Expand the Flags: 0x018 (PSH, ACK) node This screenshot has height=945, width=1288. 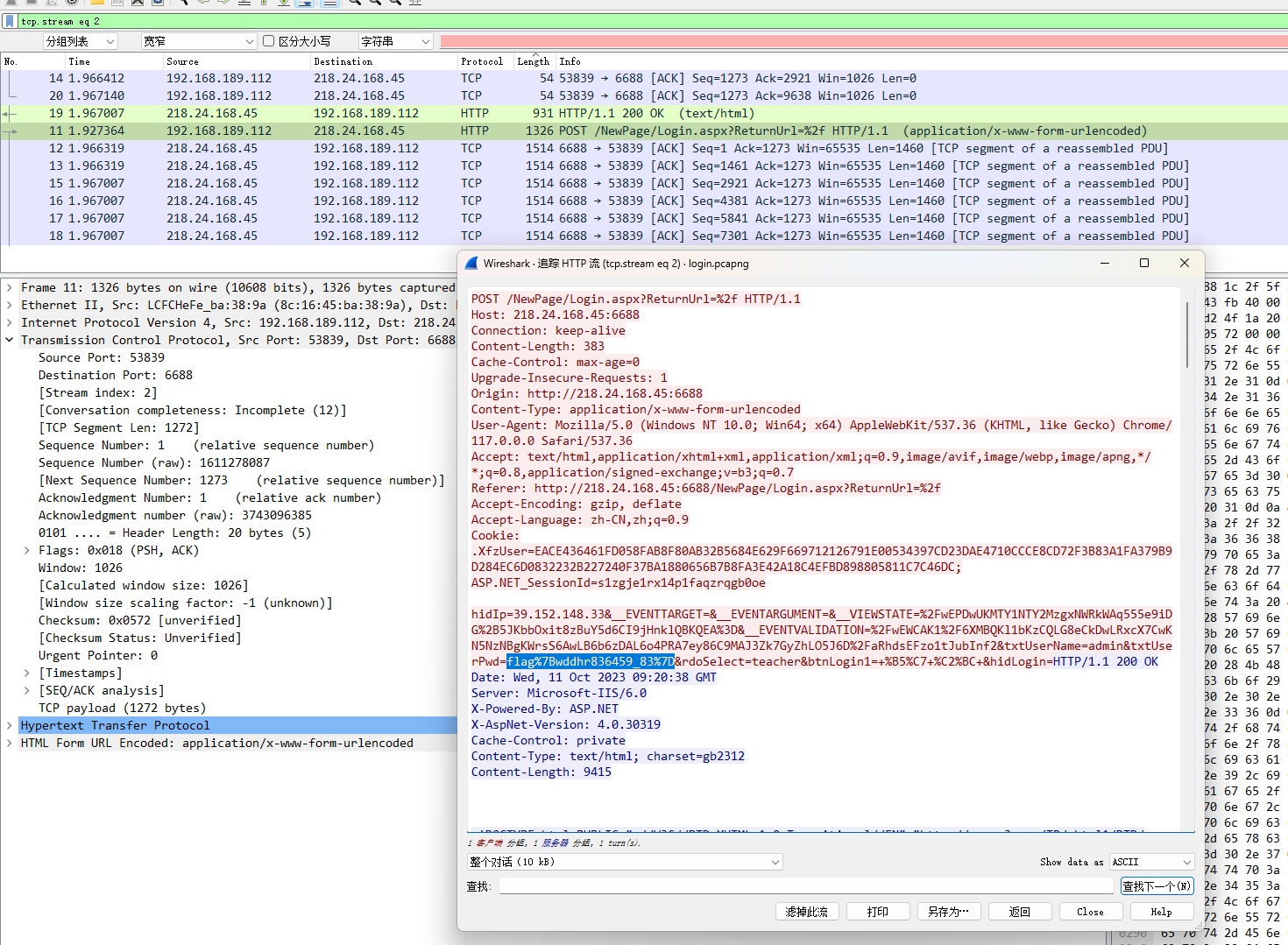27,550
